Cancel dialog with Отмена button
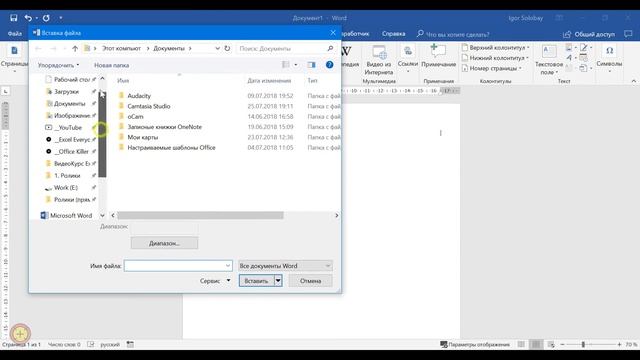The height and width of the screenshot is (360, 640). (311, 281)
